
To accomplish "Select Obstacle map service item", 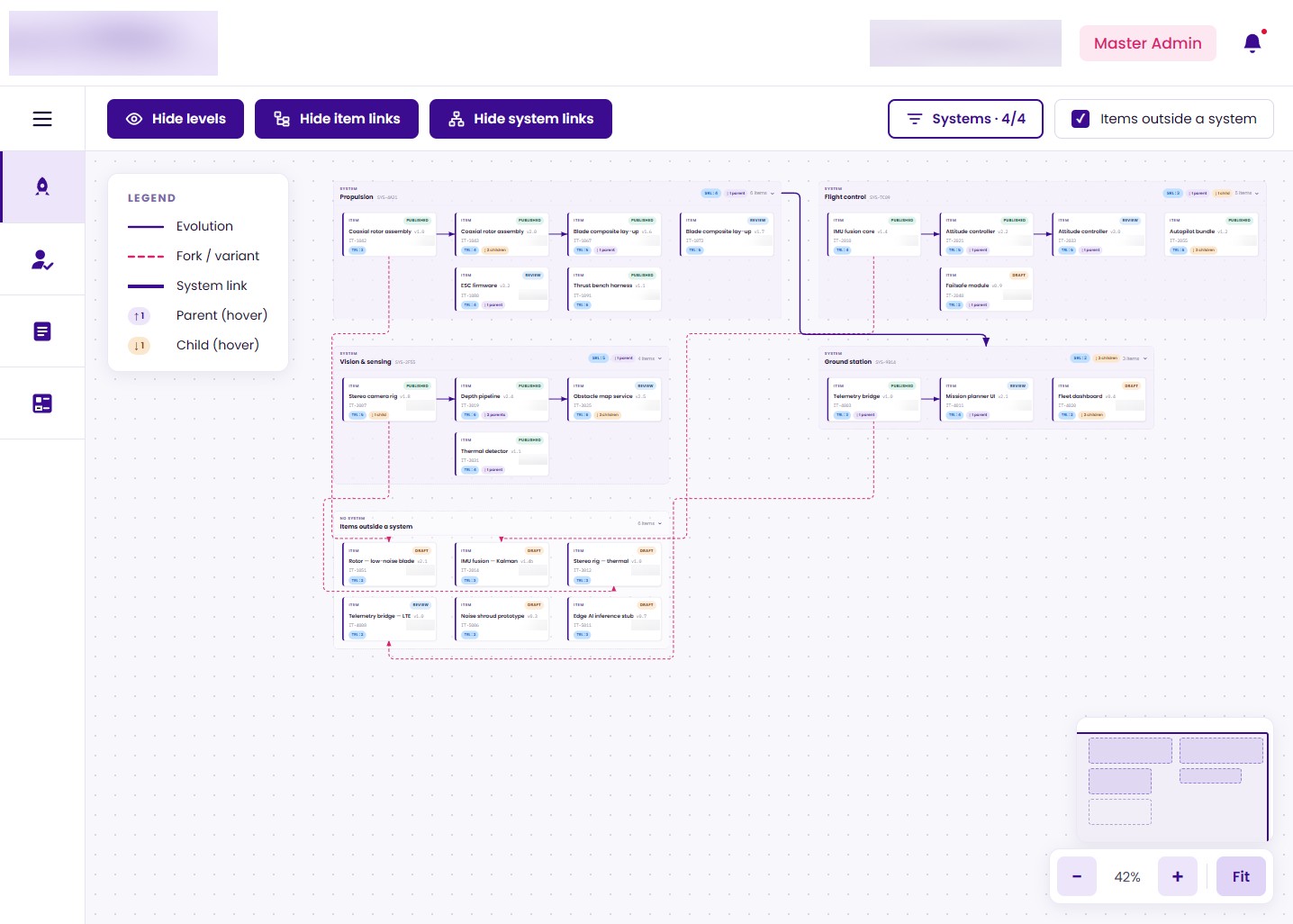I will point(614,400).
